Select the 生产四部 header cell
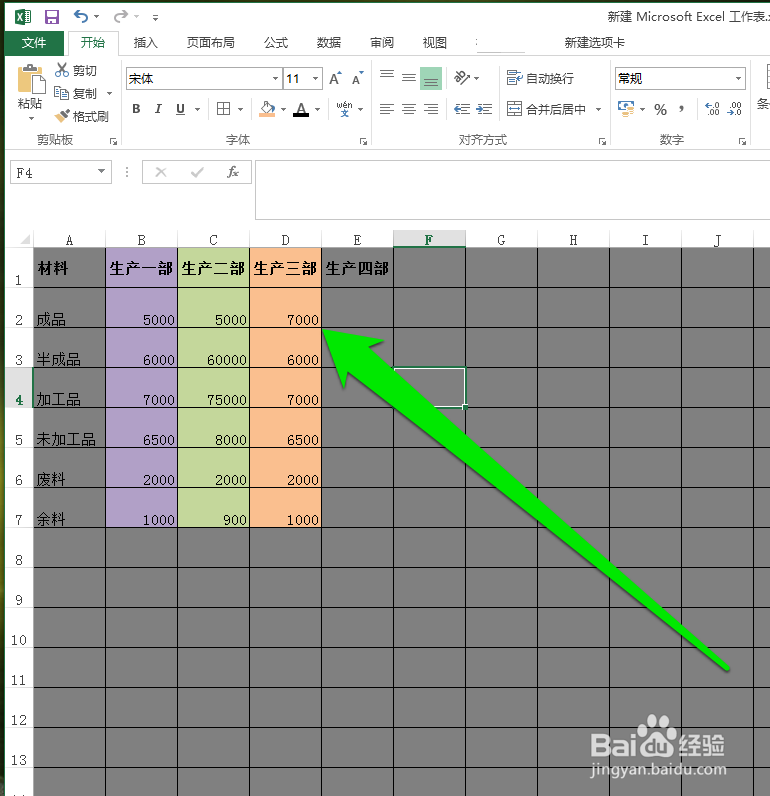This screenshot has width=770, height=796. click(x=357, y=268)
